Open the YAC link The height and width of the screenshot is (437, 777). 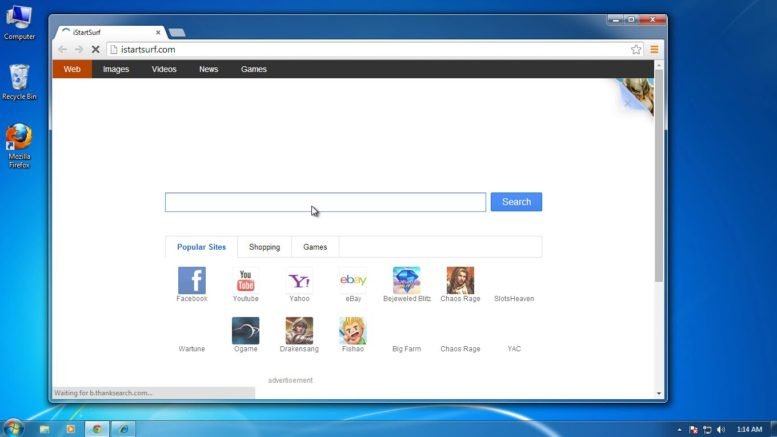tap(514, 349)
